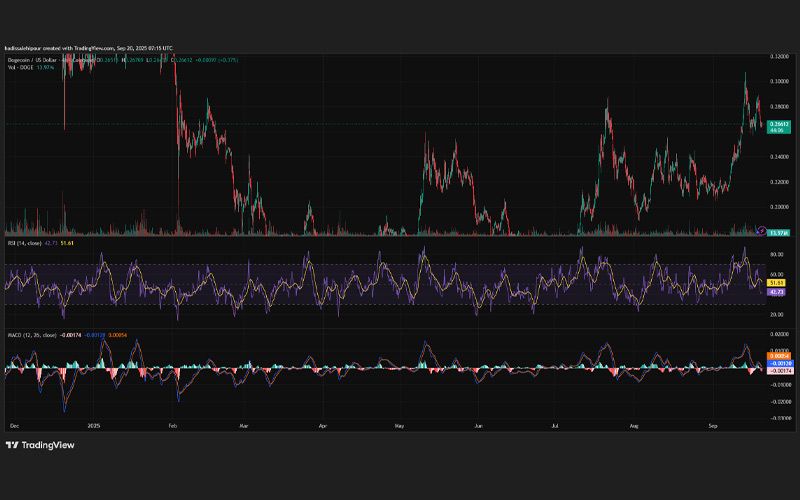Image resolution: width=800 pixels, height=500 pixels.
Task: Click the 2025 label on time axis
Action: tap(94, 426)
